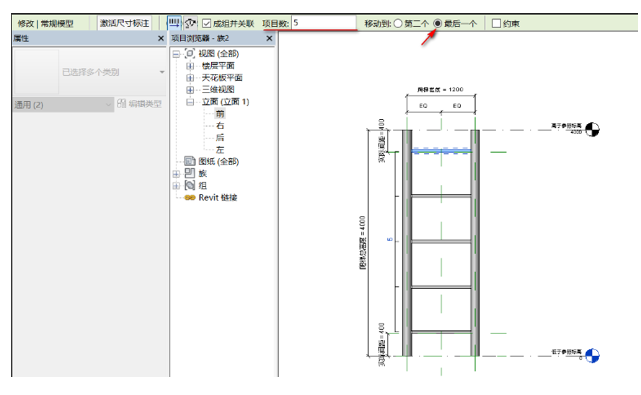This screenshot has height=395, width=641.
Task: Select the 最后一个 radio button
Action: pos(437,23)
